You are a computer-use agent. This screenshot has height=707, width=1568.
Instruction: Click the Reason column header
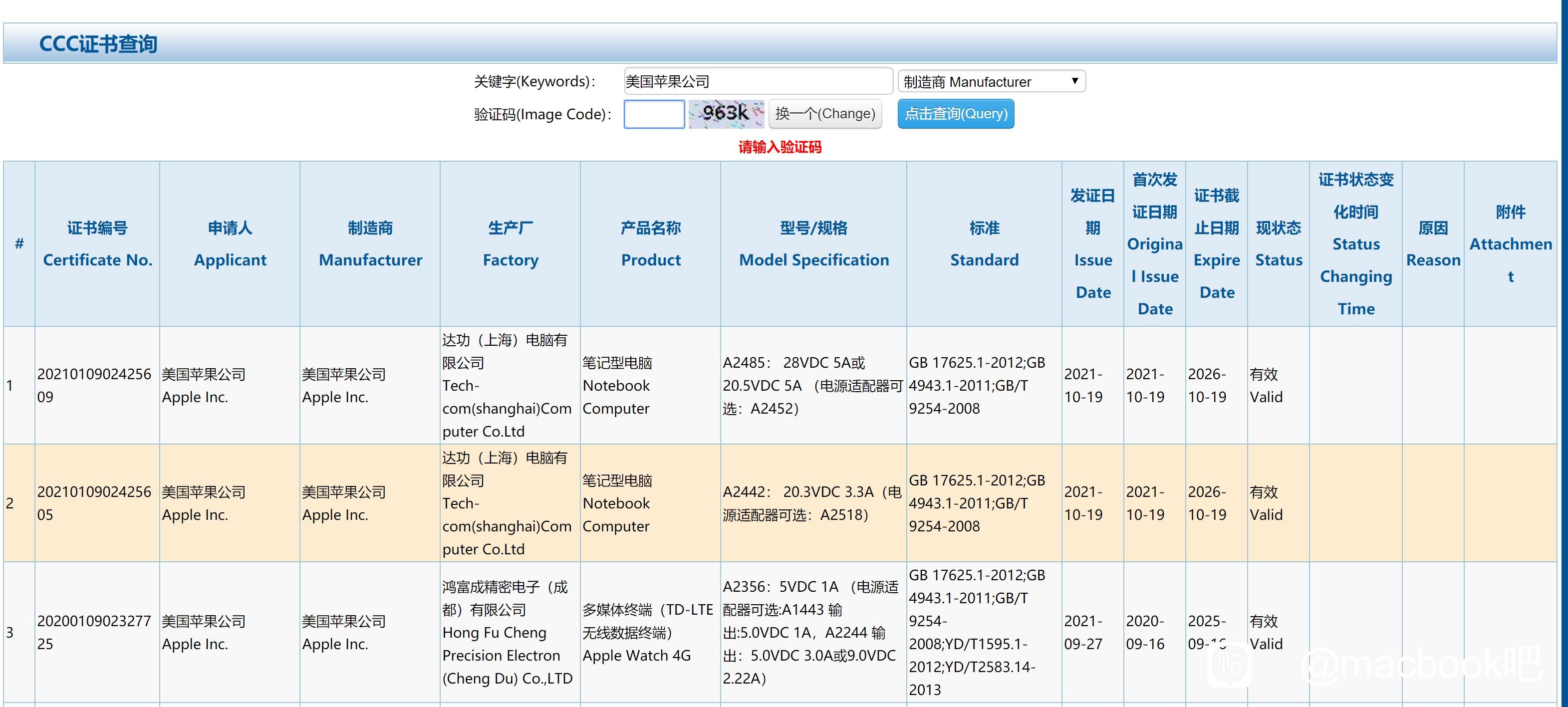pos(1433,244)
